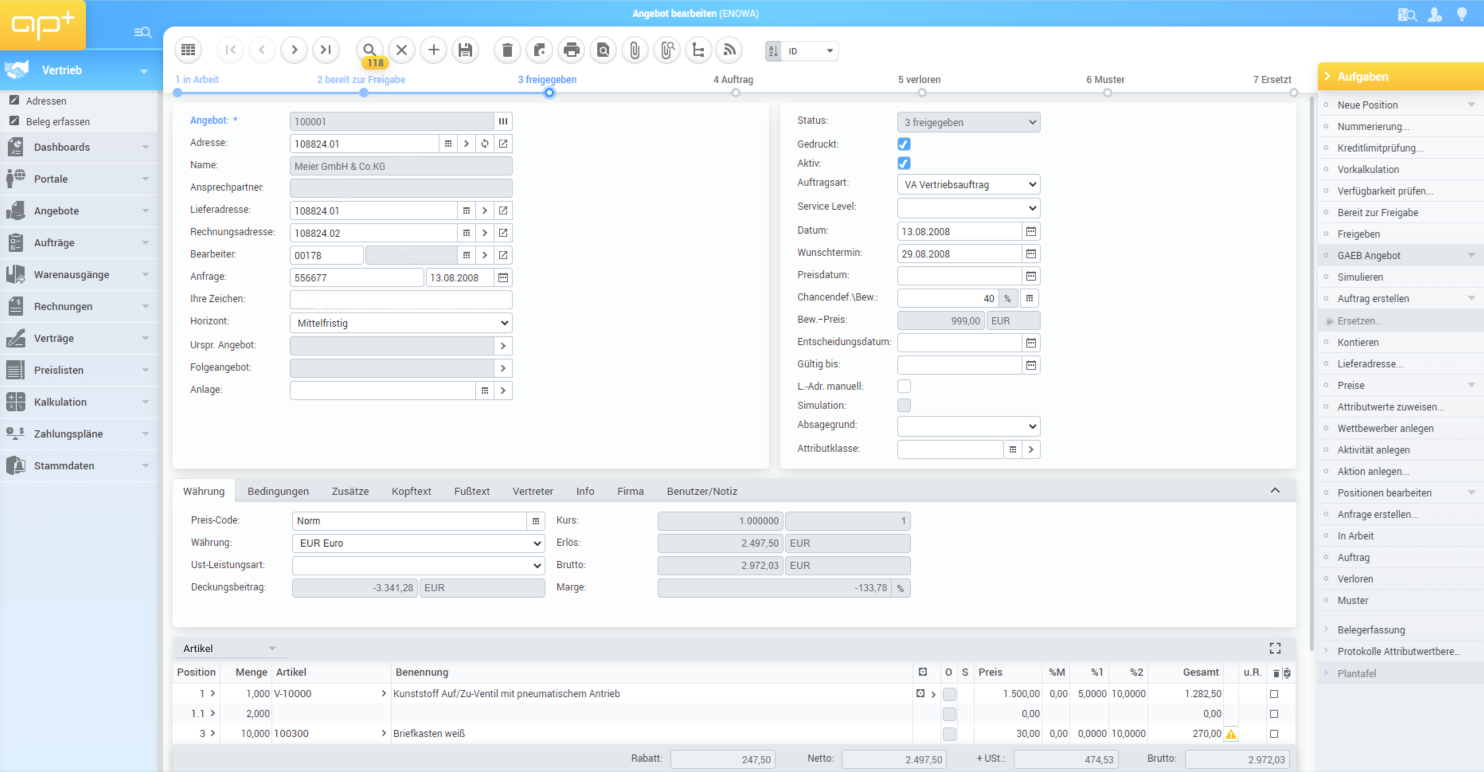
Task: Enable the L.-Adr. manuell checkbox
Action: [904, 386]
